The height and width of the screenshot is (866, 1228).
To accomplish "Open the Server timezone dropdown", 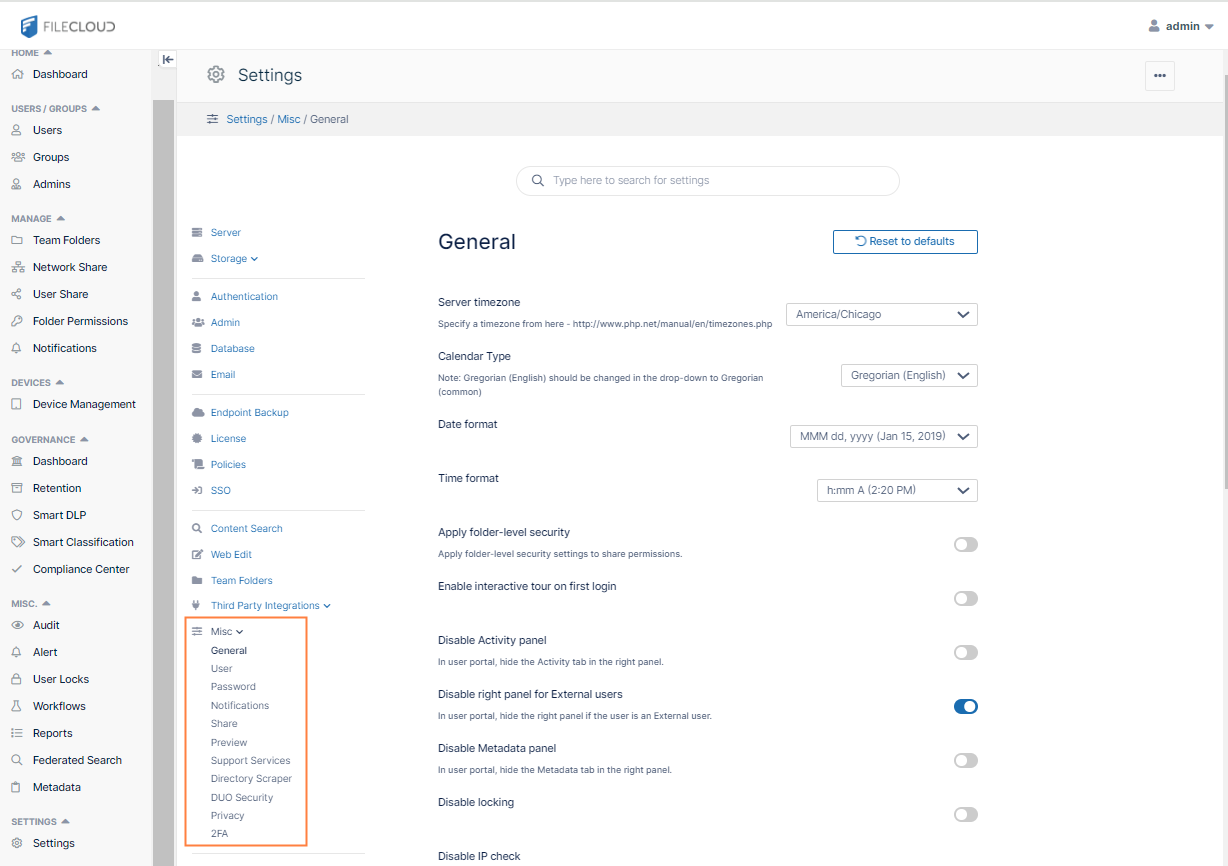I will pyautogui.click(x=881, y=314).
